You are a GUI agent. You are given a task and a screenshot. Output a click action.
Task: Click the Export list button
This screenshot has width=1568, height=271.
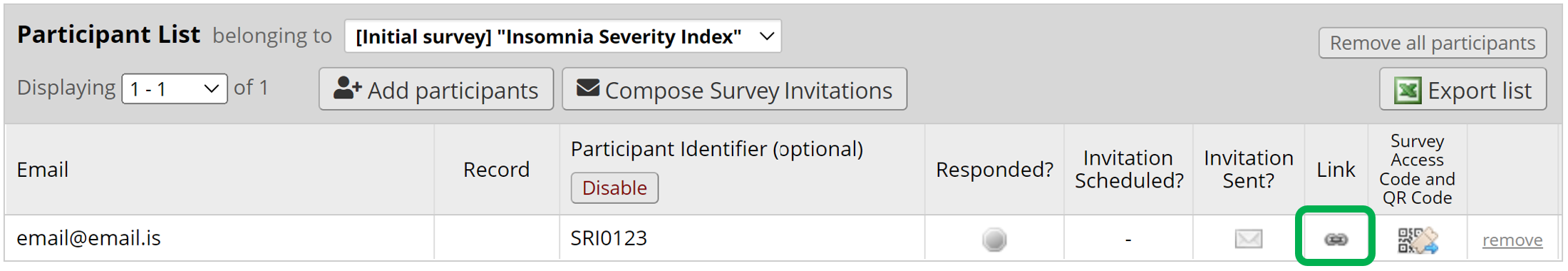coord(1463,90)
